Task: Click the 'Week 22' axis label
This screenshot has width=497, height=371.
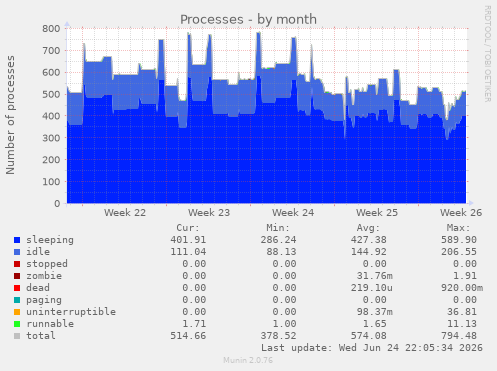Action: (x=125, y=213)
